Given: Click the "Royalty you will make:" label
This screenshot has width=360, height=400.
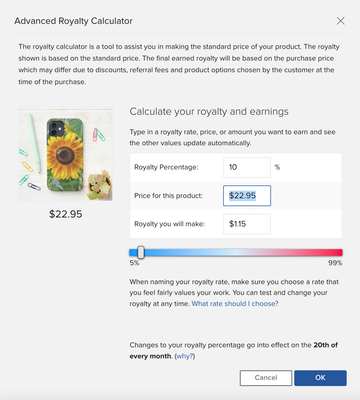Looking at the screenshot, I should (x=169, y=224).
